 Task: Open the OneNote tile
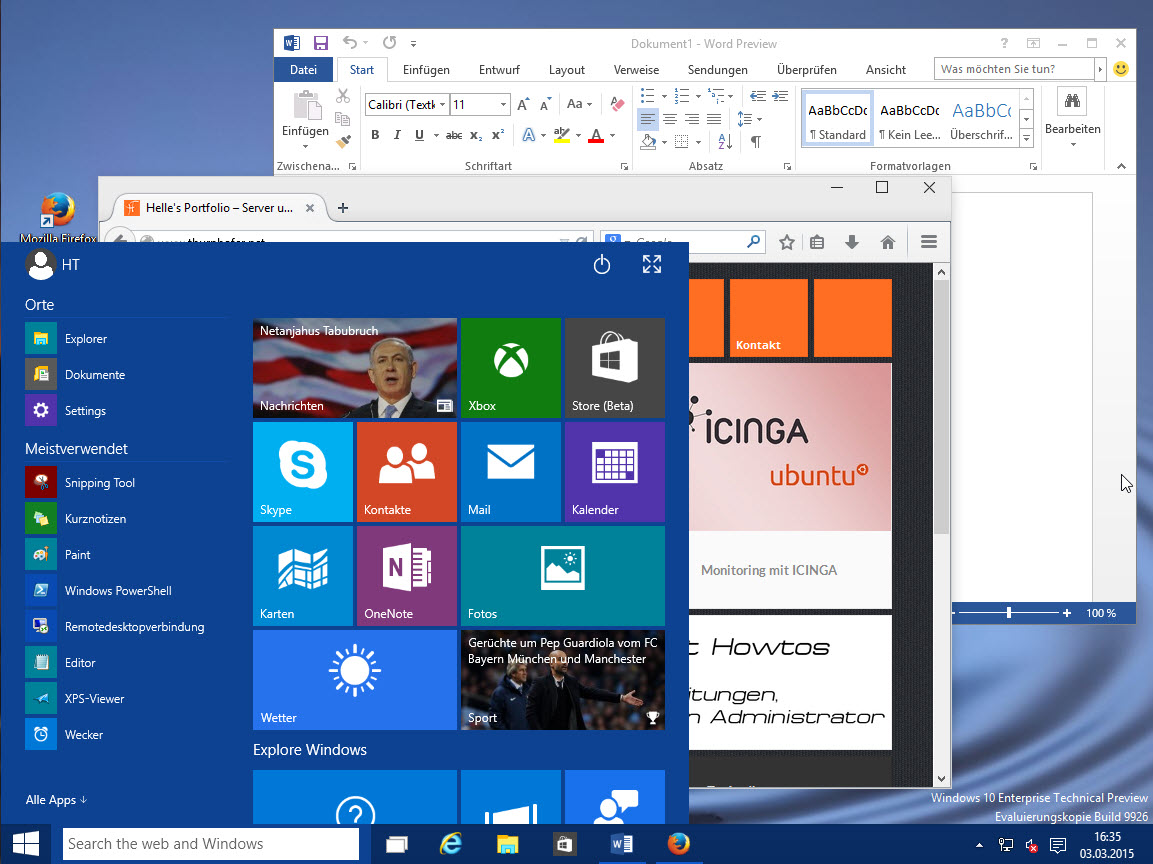click(x=407, y=576)
